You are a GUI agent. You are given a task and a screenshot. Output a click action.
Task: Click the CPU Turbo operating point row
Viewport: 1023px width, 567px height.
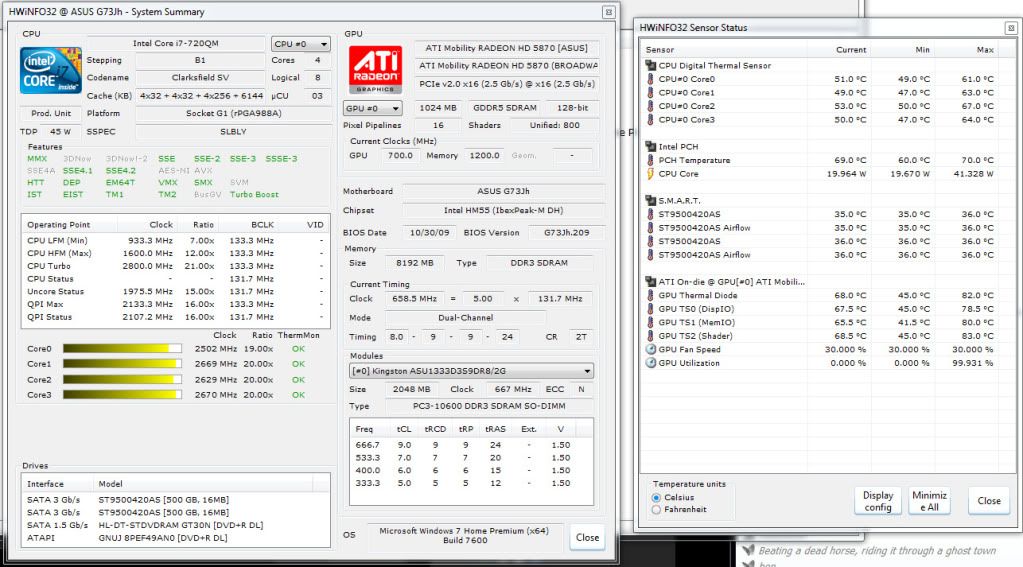[x=176, y=266]
